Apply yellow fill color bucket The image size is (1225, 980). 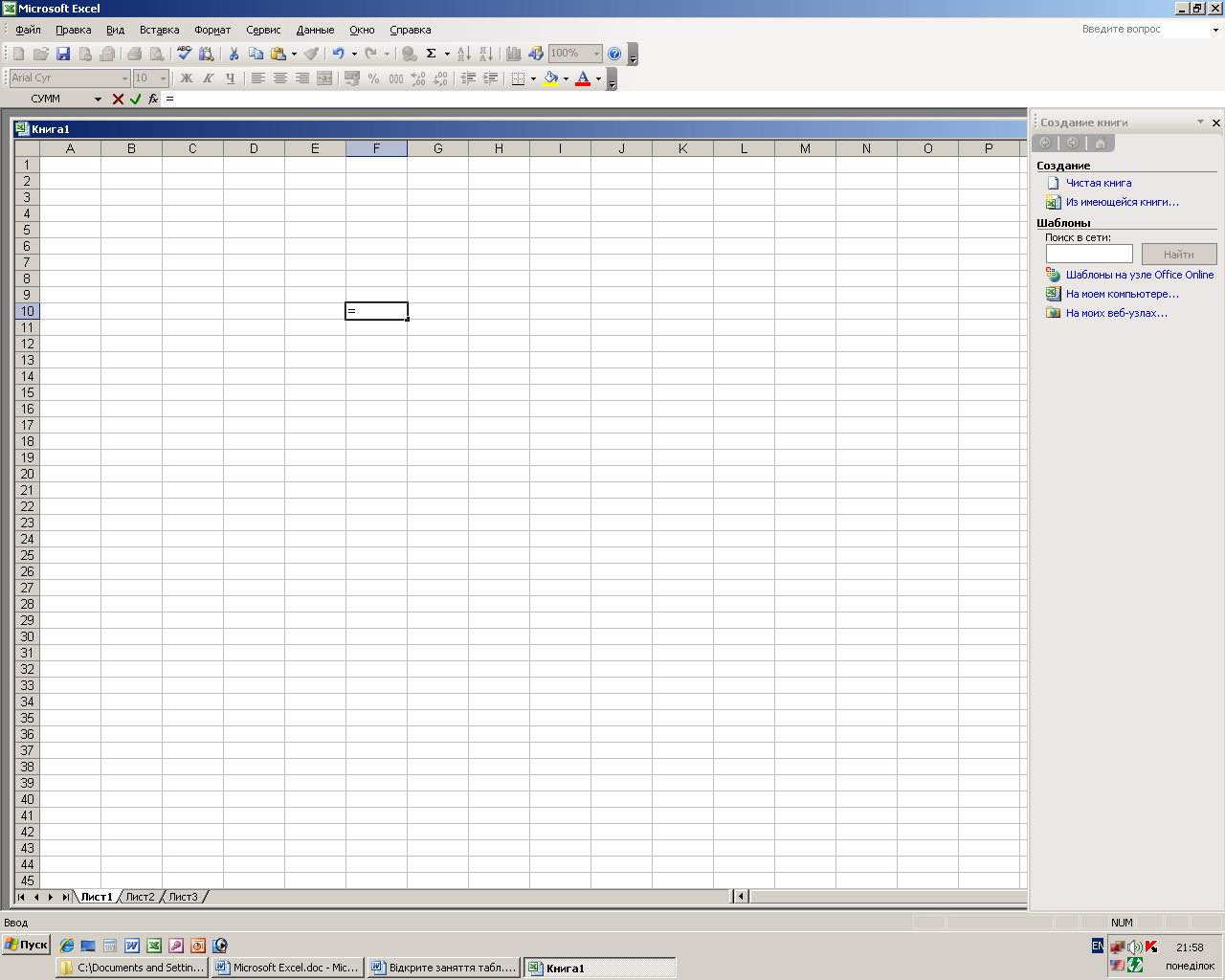coord(550,78)
